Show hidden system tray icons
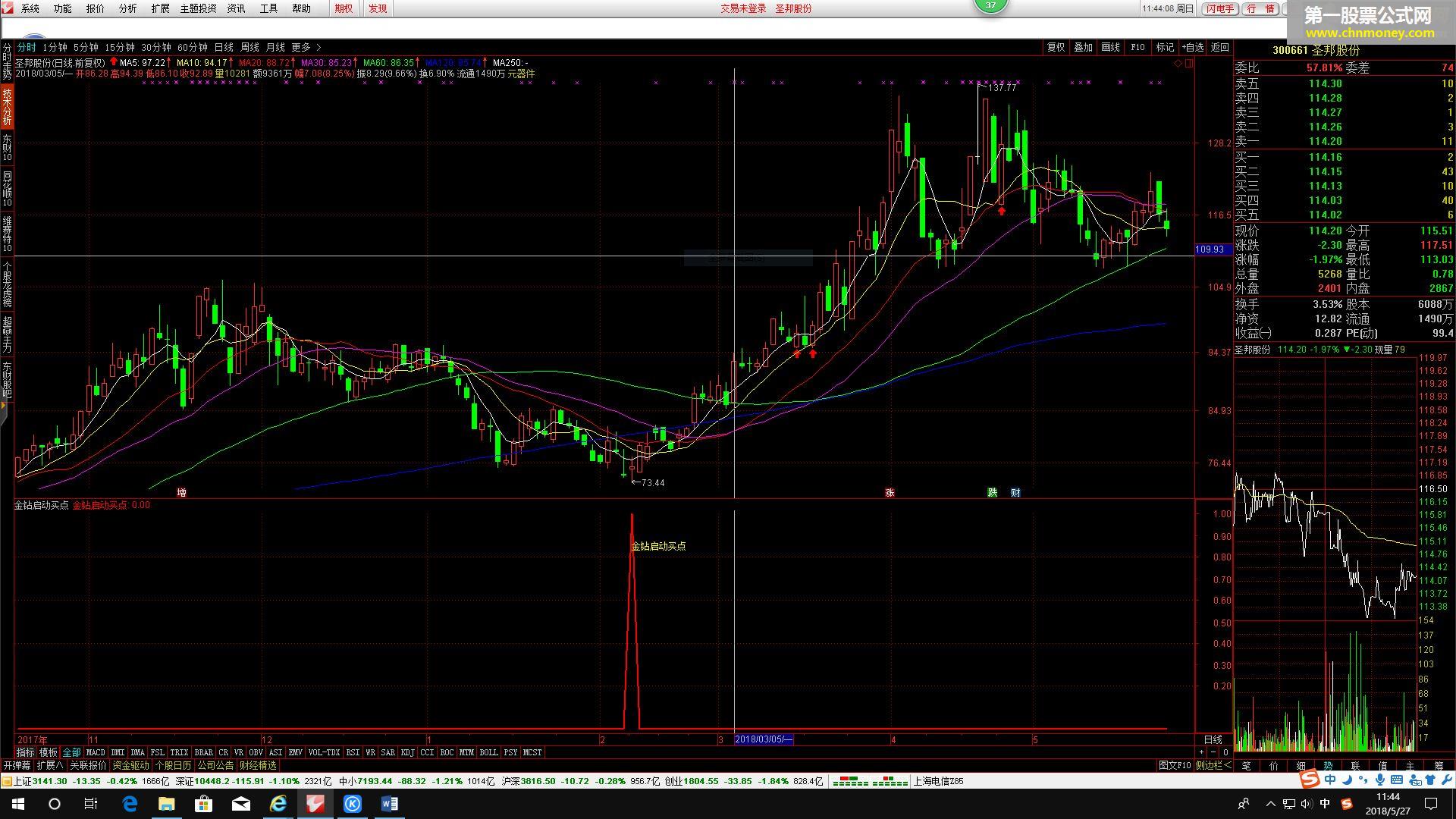This screenshot has height=819, width=1456. click(x=1270, y=803)
